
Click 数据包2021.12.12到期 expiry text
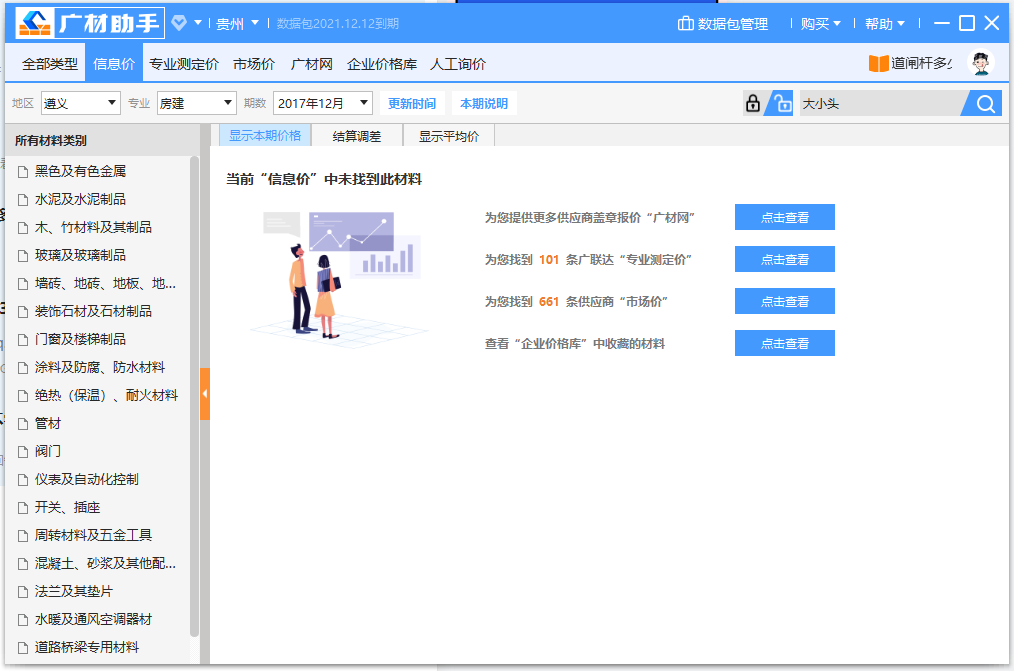coord(338,24)
